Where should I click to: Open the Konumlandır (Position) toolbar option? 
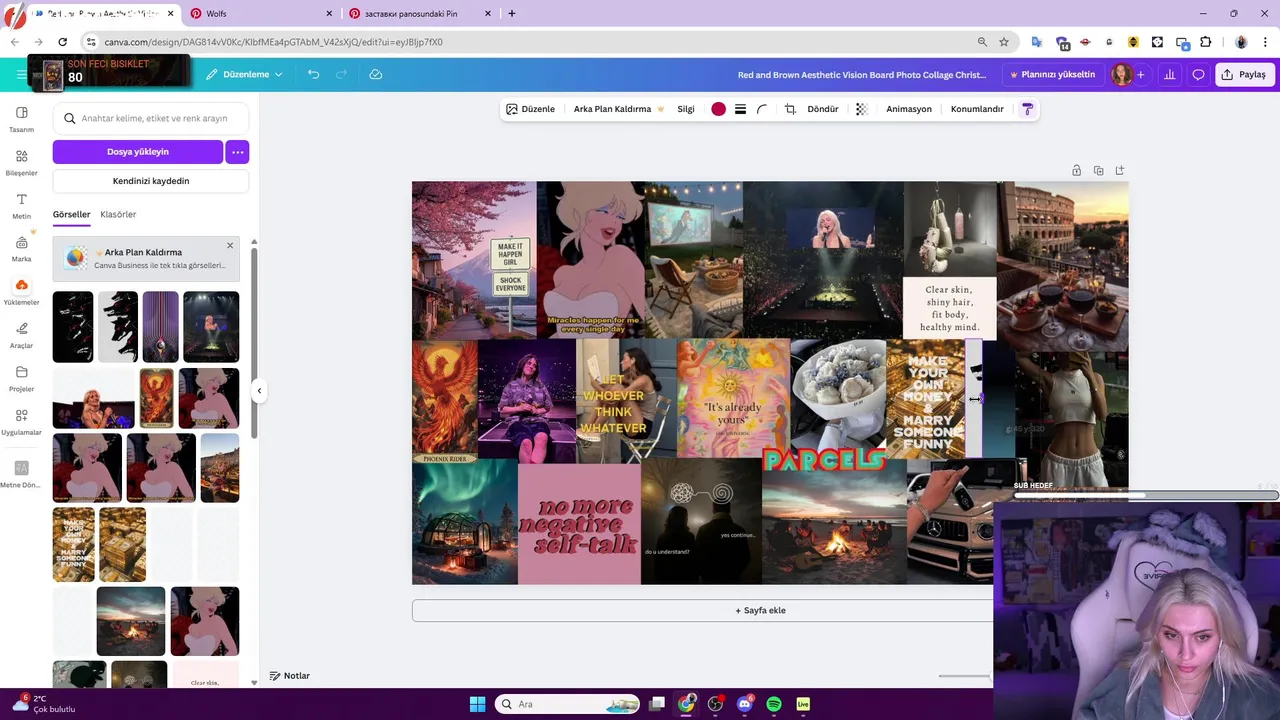pos(977,109)
